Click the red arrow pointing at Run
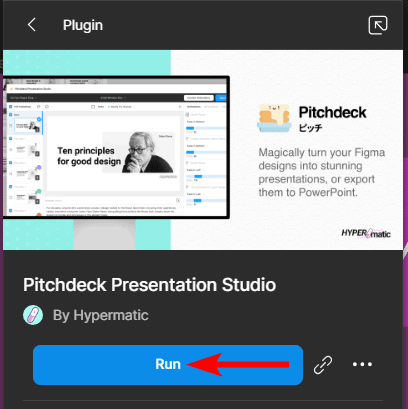408x409 pixels. pos(238,365)
